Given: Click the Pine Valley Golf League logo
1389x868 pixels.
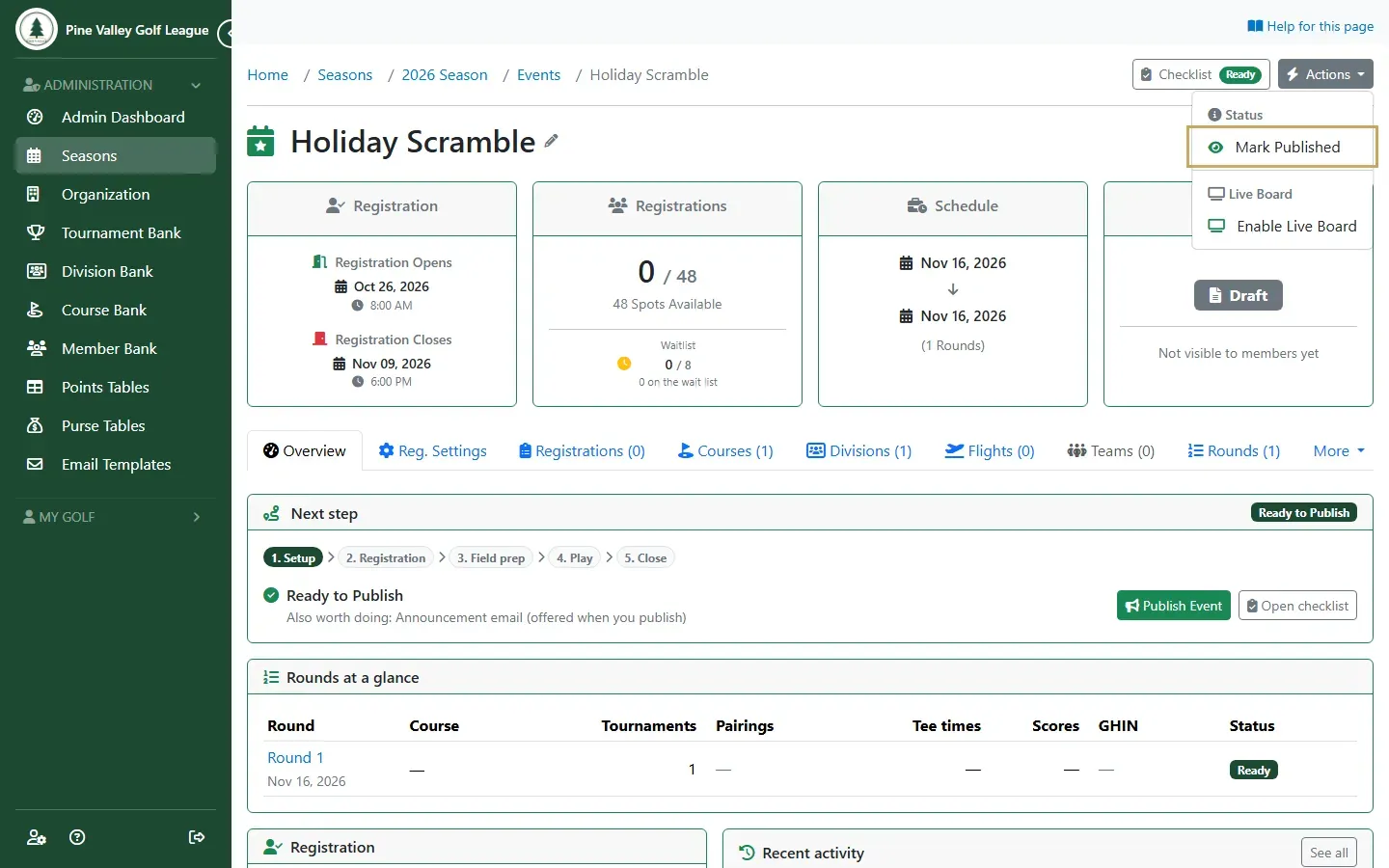Looking at the screenshot, I should (x=37, y=29).
